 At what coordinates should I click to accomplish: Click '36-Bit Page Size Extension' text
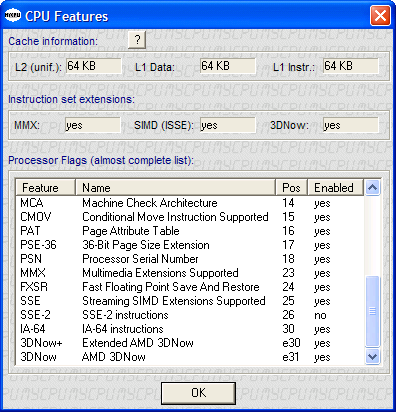pyautogui.click(x=146, y=245)
